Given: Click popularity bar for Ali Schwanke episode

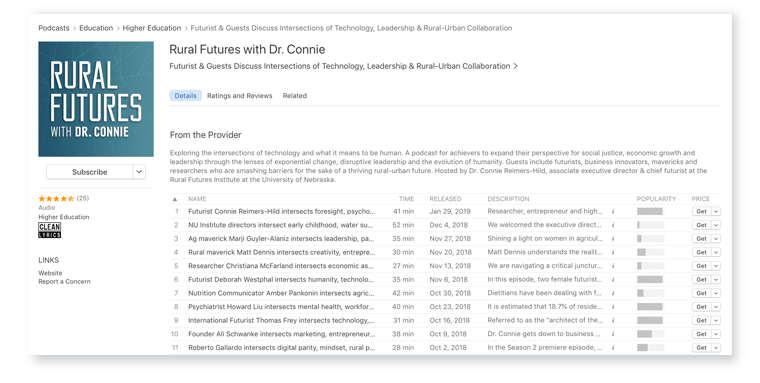Looking at the screenshot, I should coord(650,334).
